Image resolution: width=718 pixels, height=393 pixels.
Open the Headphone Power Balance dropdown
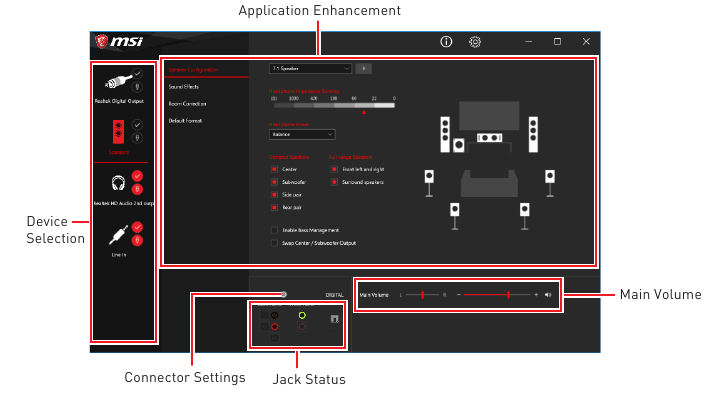tap(302, 135)
